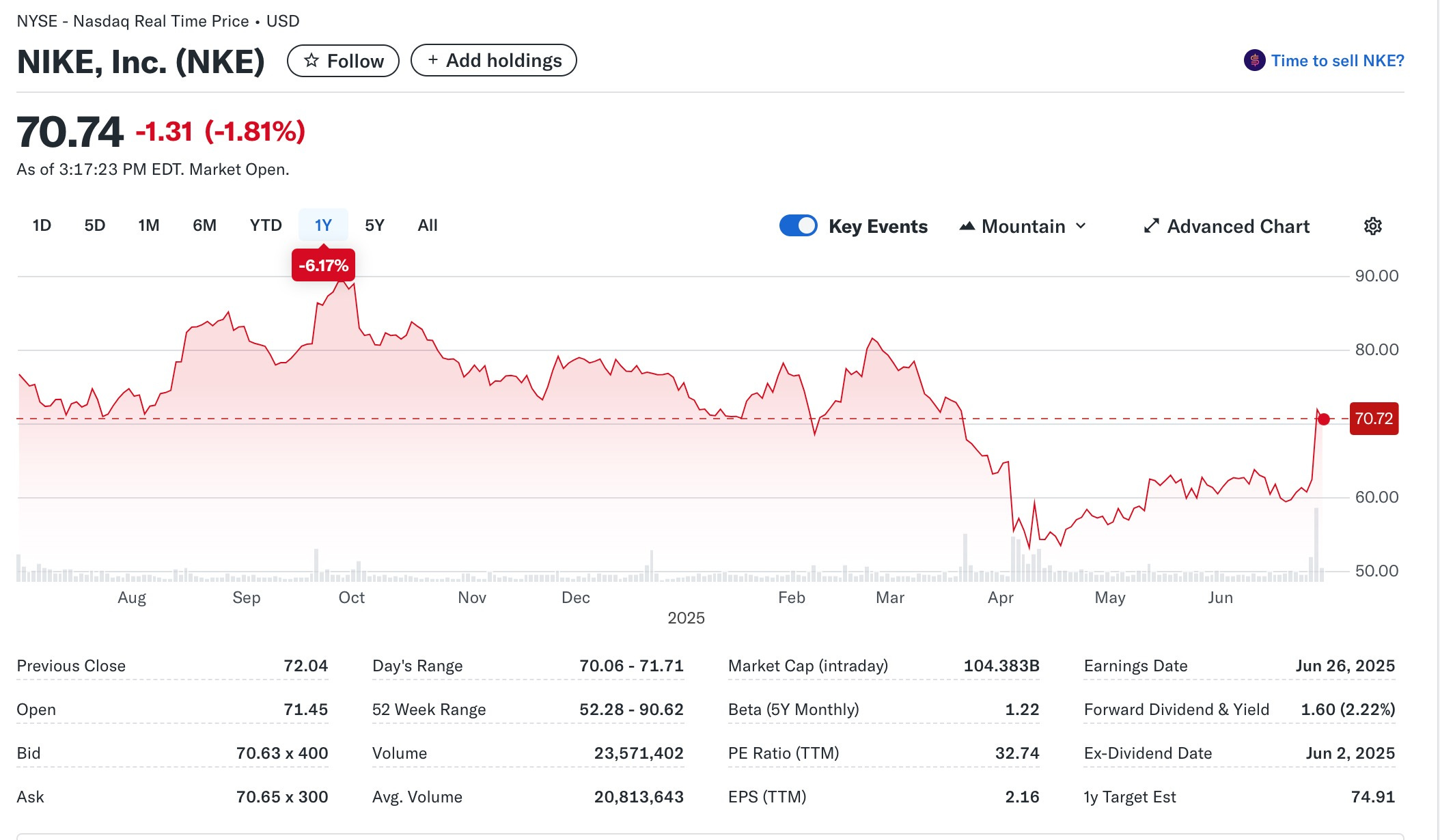Viewport: 1440px width, 840px height.
Task: Click the 52 Week Range label
Action: point(429,710)
